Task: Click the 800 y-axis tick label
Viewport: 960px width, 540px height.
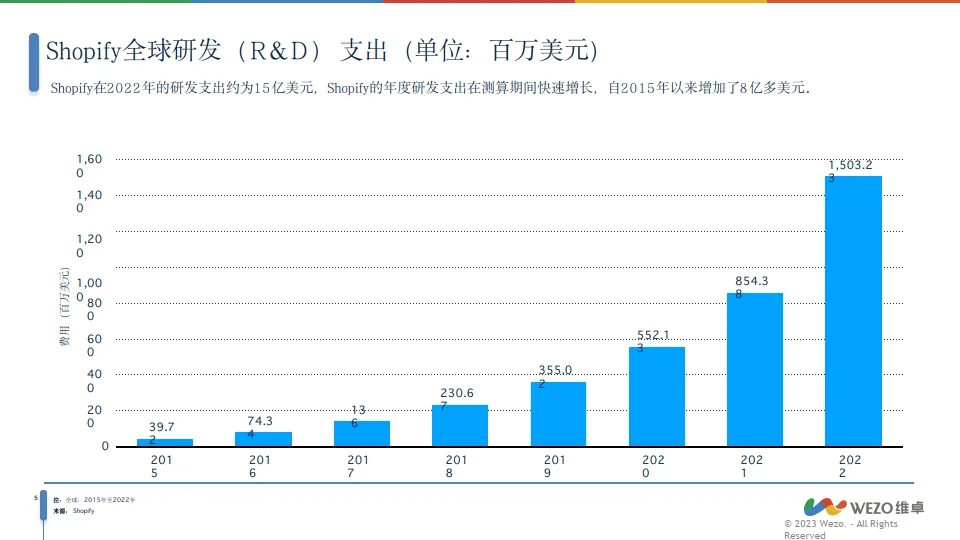Action: 94,309
